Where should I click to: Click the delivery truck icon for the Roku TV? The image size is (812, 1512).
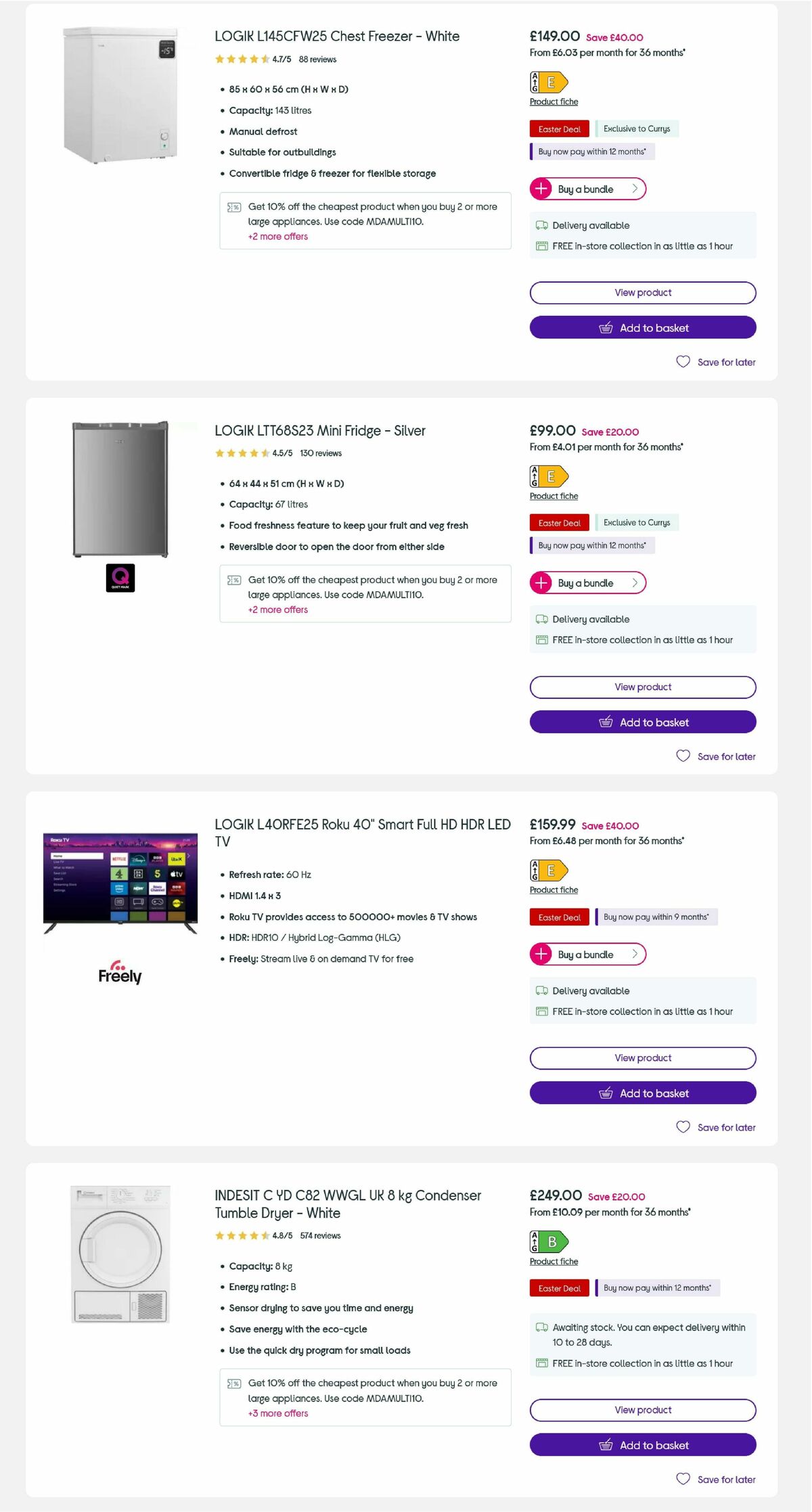coord(541,990)
